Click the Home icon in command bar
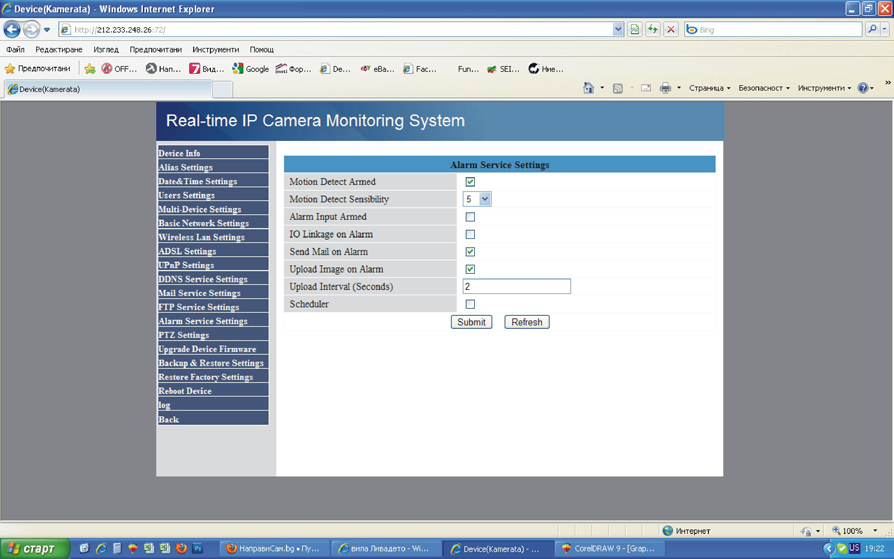894x559 pixels. point(588,88)
